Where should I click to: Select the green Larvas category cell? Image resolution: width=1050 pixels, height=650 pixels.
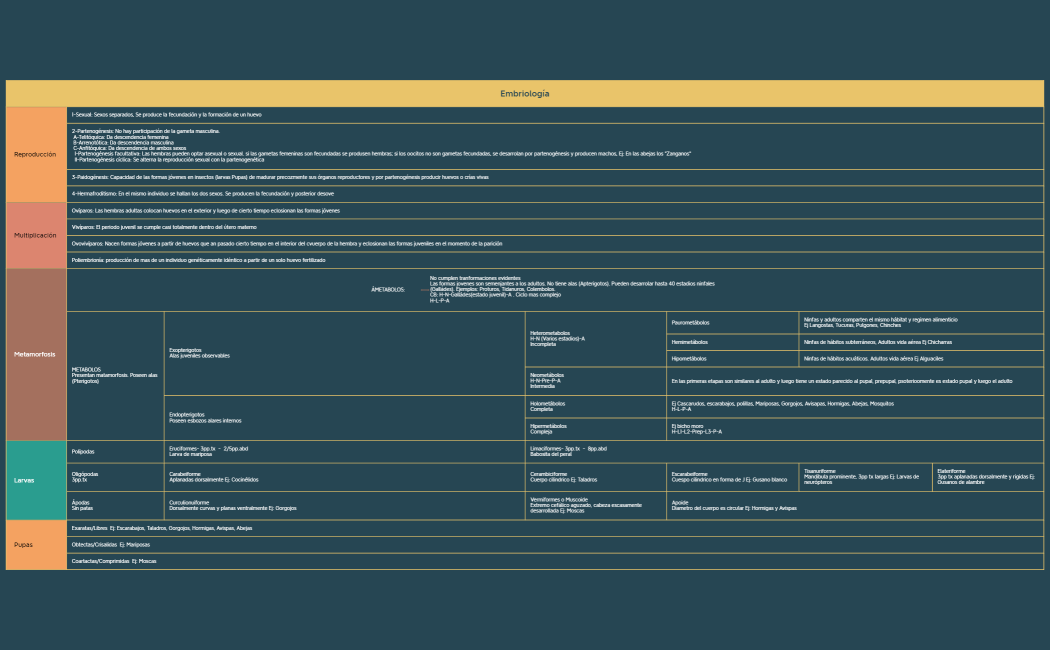click(x=35, y=480)
